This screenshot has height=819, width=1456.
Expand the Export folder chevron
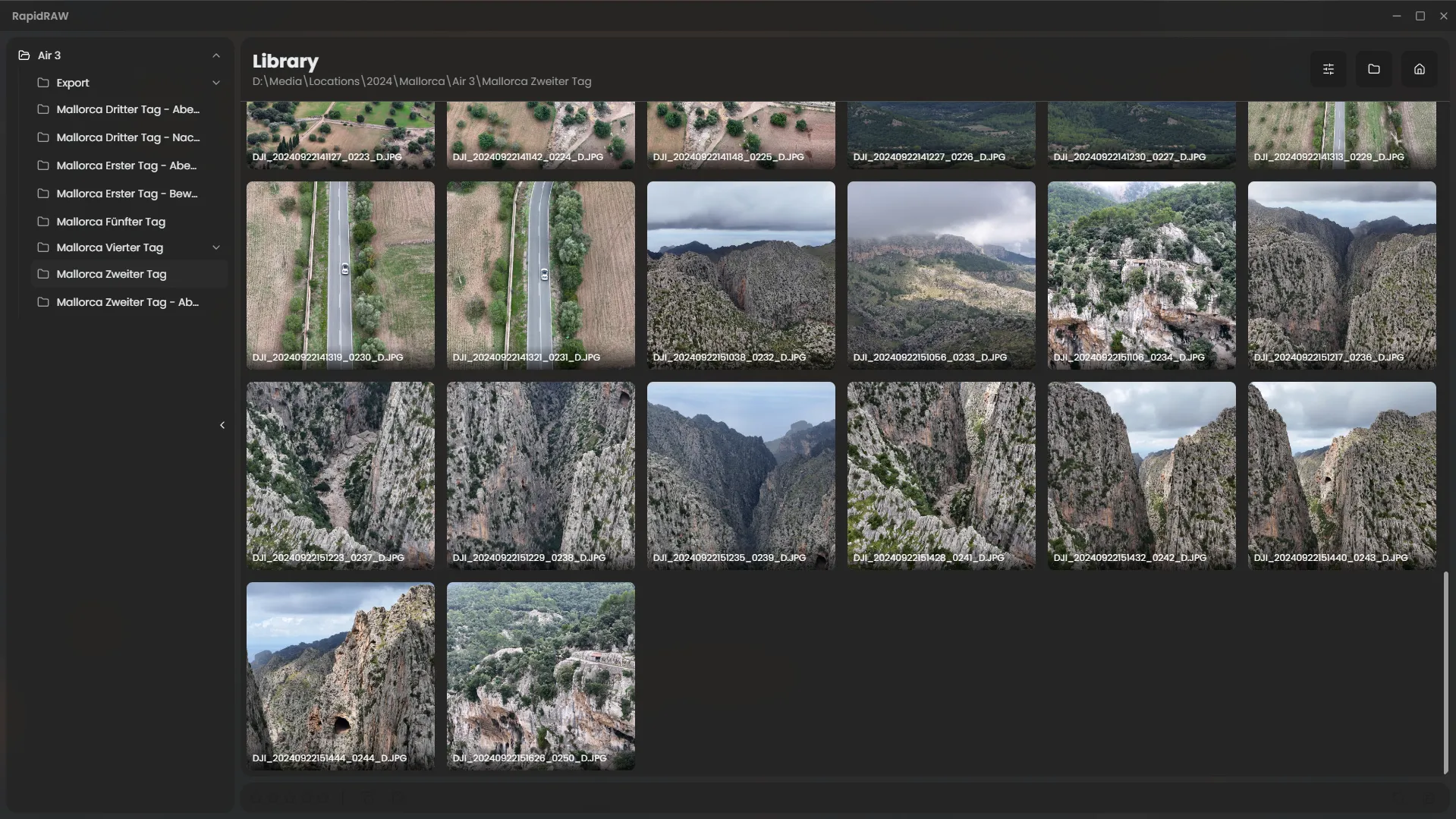[216, 83]
